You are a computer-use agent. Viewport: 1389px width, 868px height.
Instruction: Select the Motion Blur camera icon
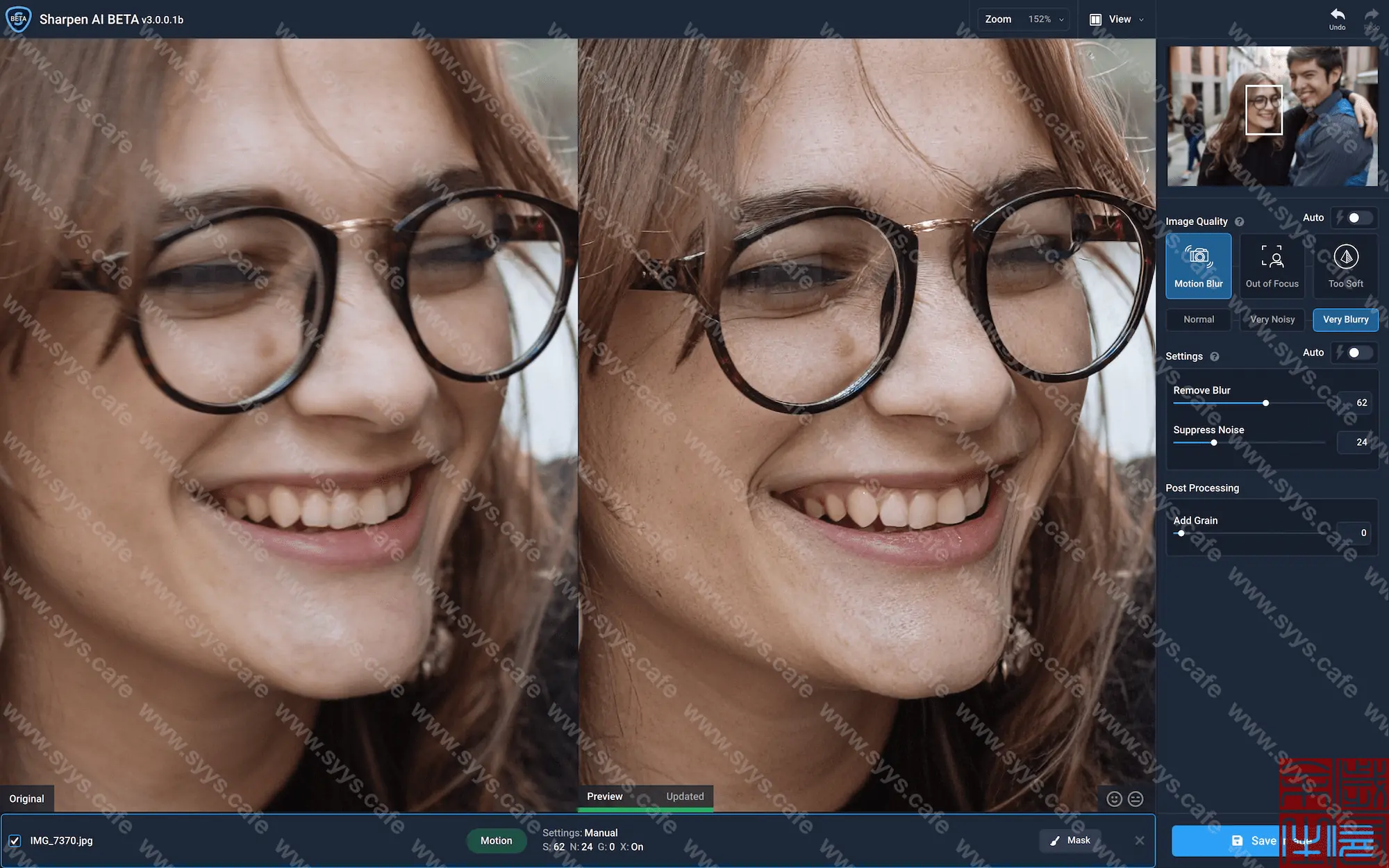point(1198,257)
